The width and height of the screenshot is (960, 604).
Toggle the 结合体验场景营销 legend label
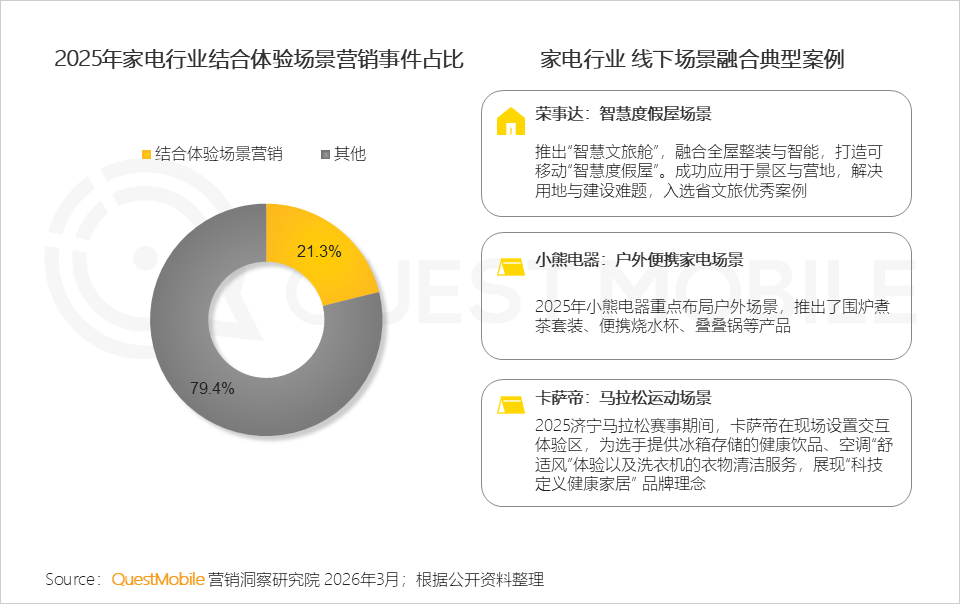(219, 154)
